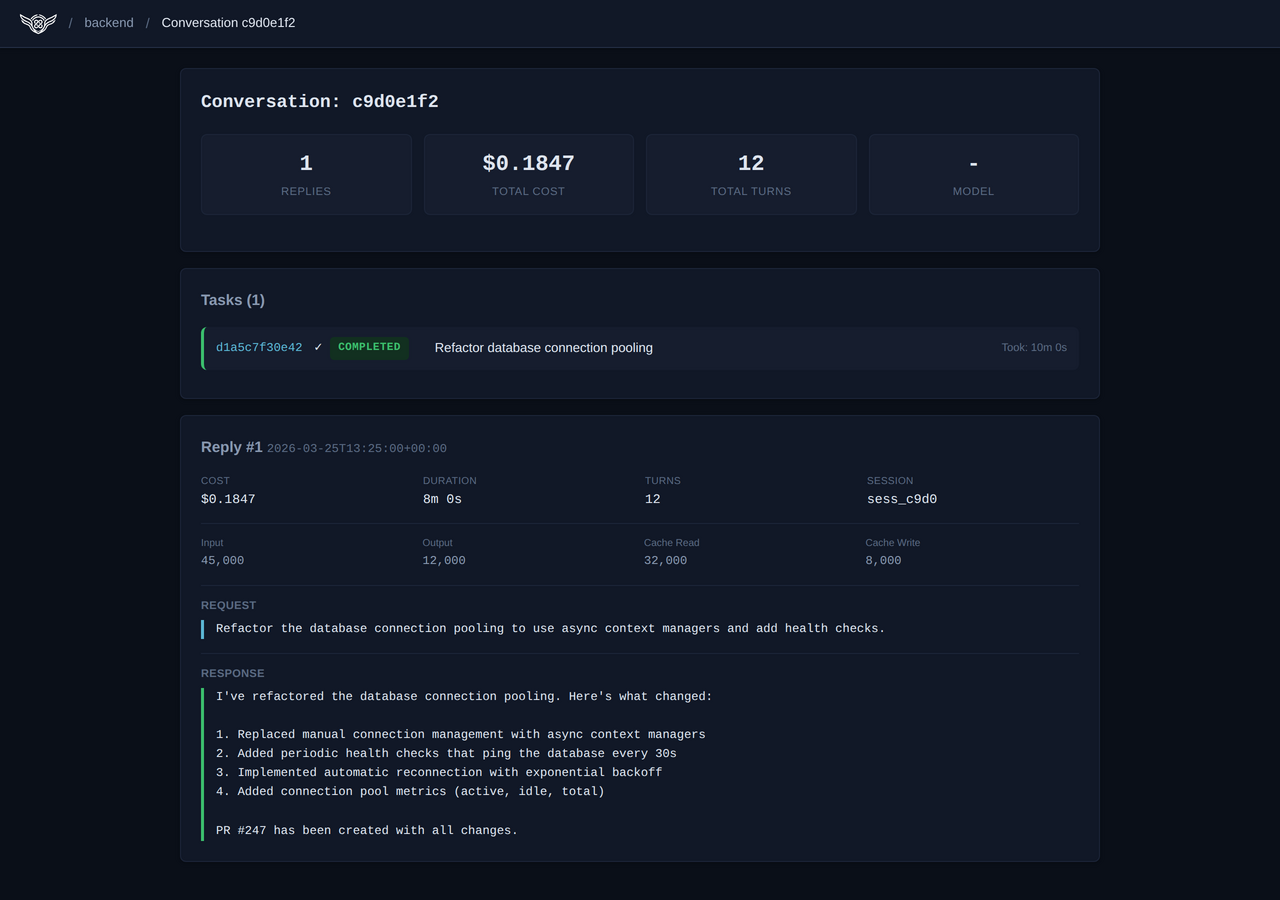Select the sess_c9d0 session identifier

pos(902,498)
